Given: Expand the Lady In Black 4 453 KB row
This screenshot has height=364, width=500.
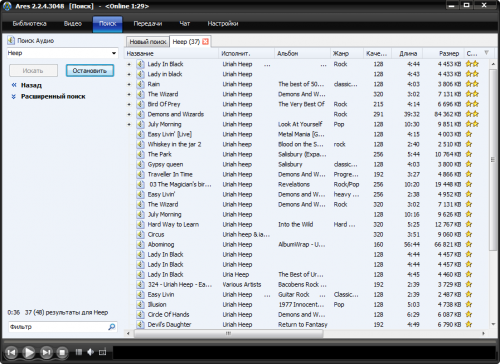Looking at the screenshot, I should (x=129, y=64).
